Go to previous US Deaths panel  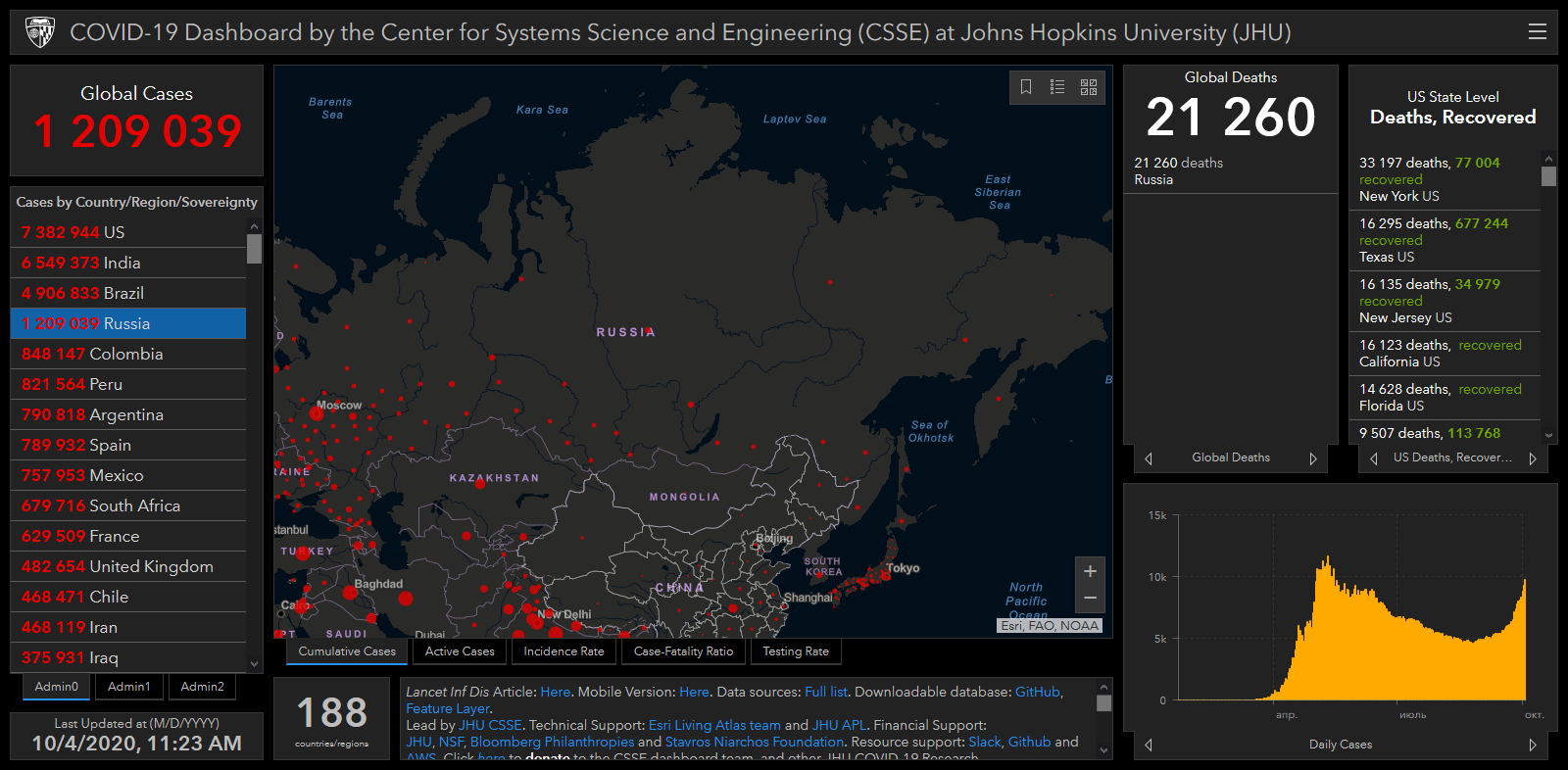pyautogui.click(x=1374, y=458)
